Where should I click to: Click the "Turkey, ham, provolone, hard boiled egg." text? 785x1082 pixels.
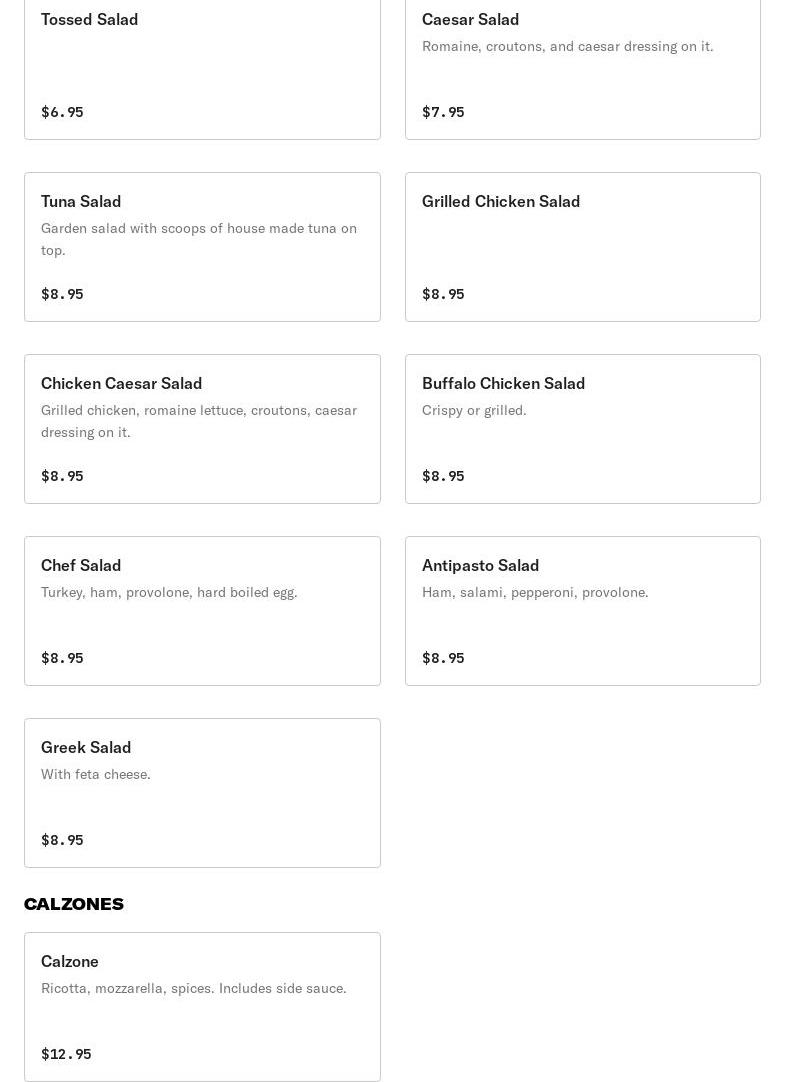click(x=169, y=592)
